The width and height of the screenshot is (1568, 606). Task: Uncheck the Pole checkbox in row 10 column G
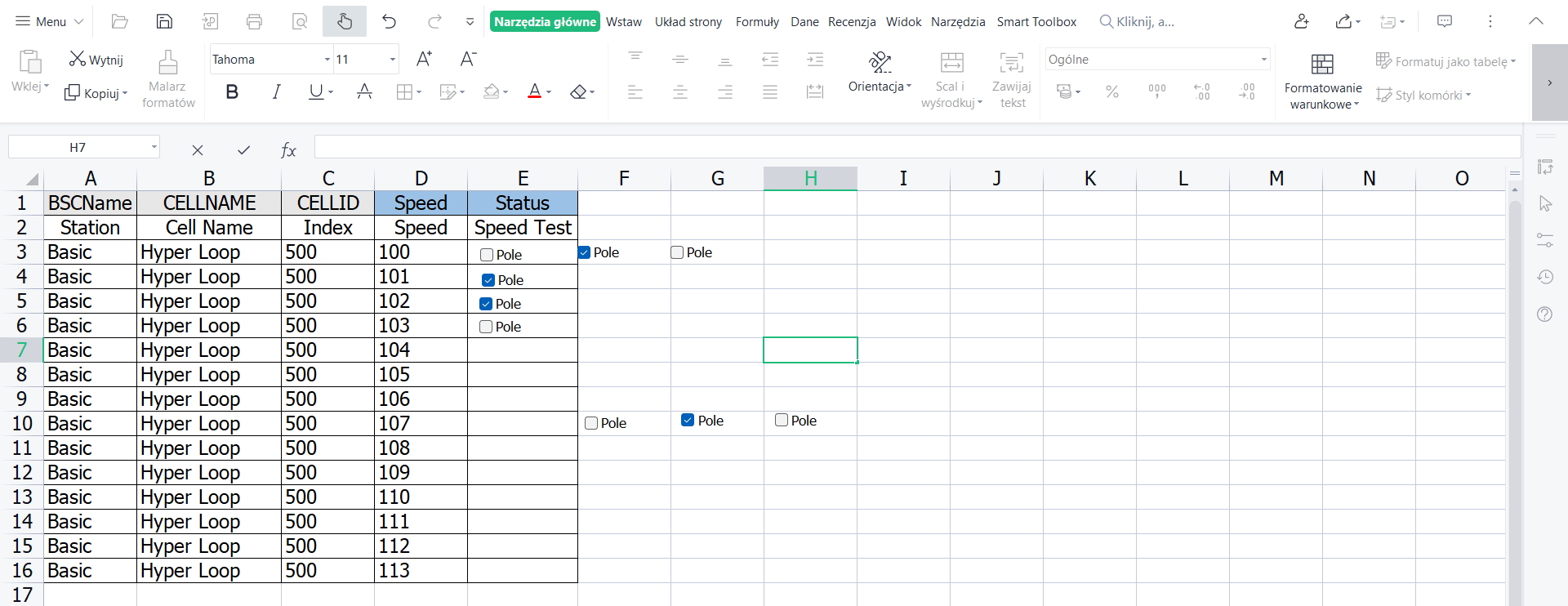click(688, 421)
